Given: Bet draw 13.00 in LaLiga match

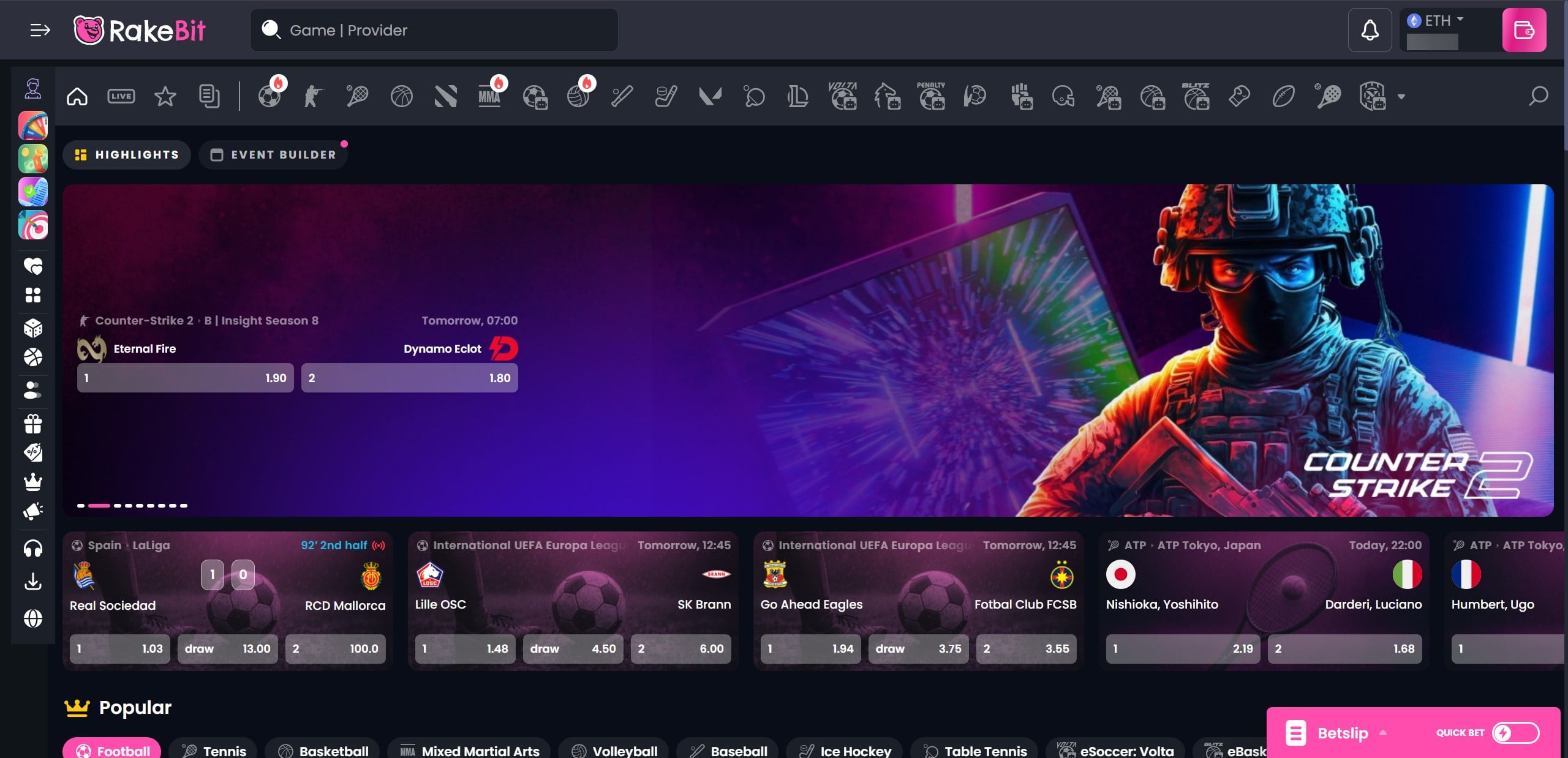Looking at the screenshot, I should [228, 648].
